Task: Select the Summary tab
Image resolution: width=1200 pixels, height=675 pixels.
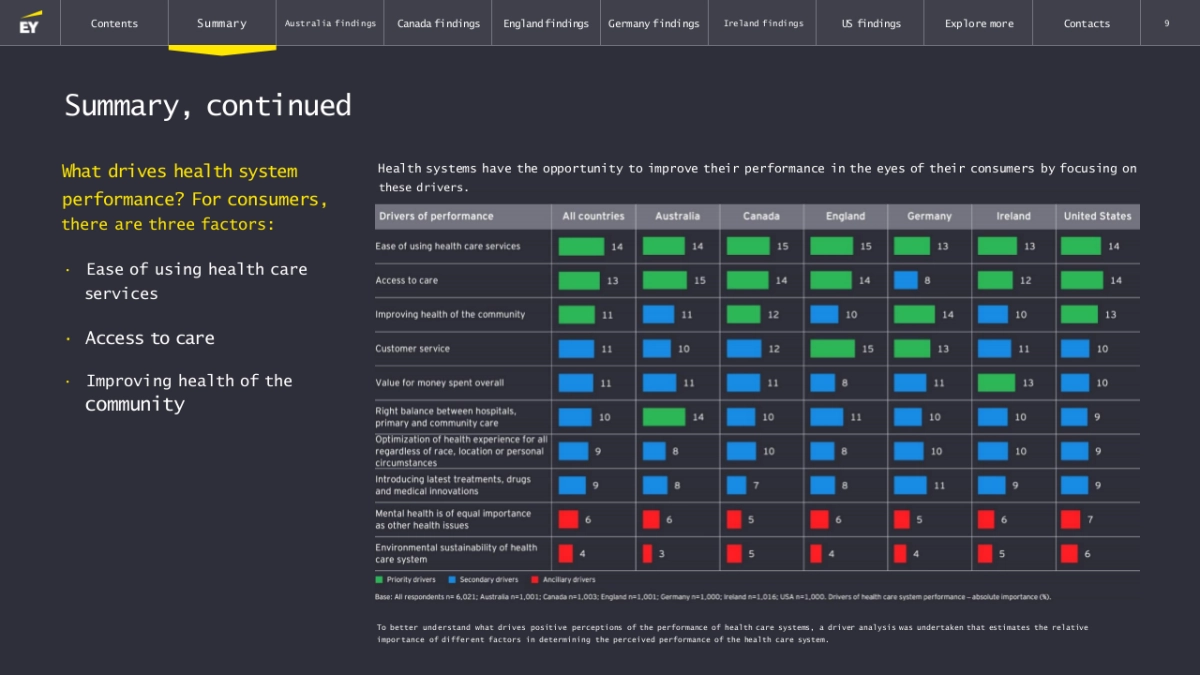Action: (x=221, y=23)
